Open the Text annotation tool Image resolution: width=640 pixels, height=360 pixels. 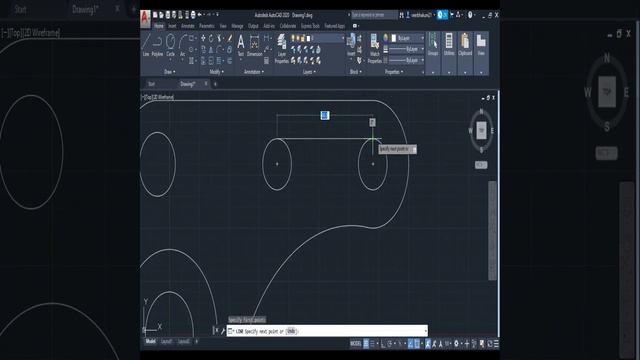coord(241,45)
